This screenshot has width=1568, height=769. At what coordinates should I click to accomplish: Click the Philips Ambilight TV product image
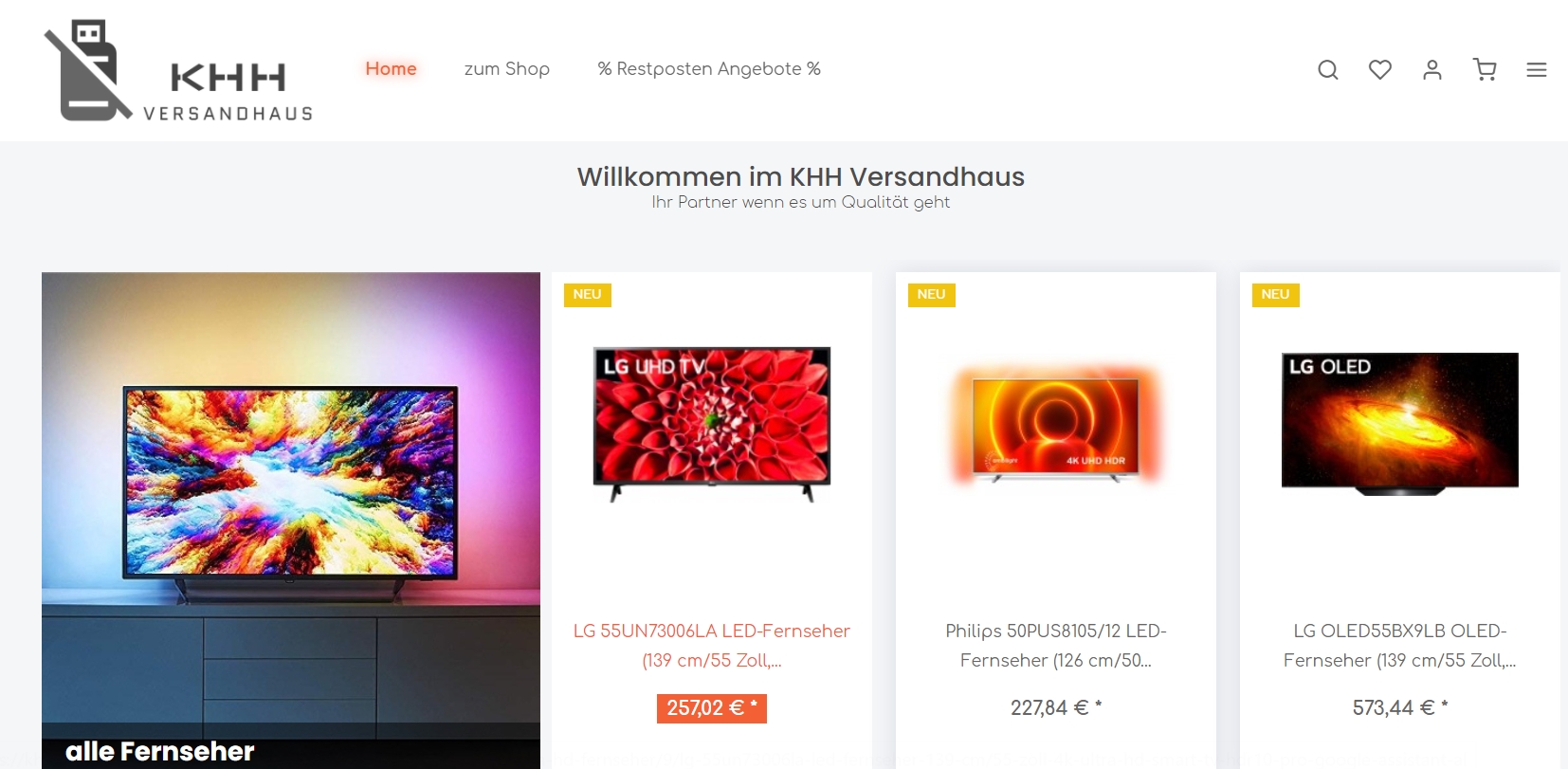click(1055, 424)
